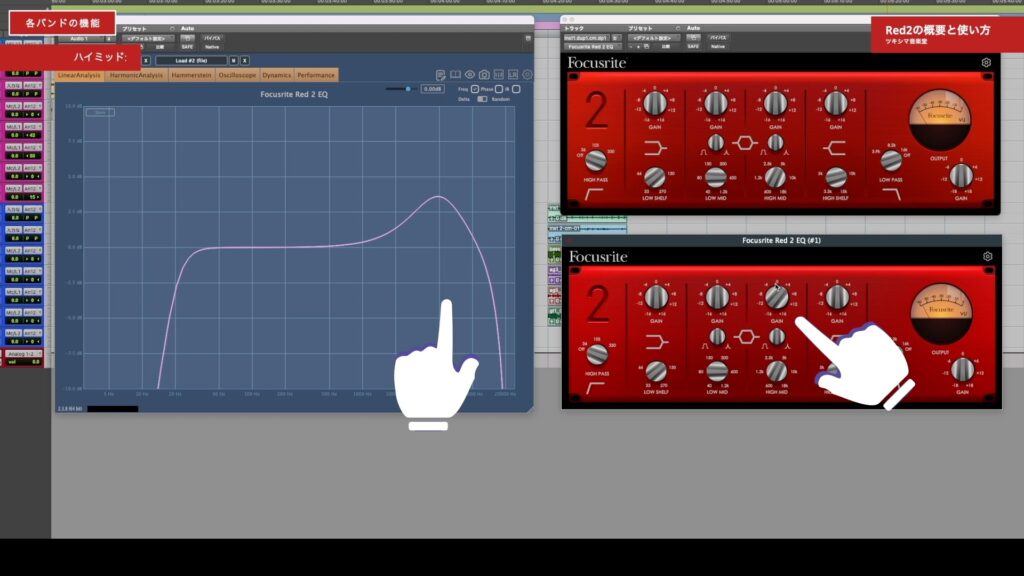Click Output gain knob in upper Focusrite plugin

[x=961, y=175]
